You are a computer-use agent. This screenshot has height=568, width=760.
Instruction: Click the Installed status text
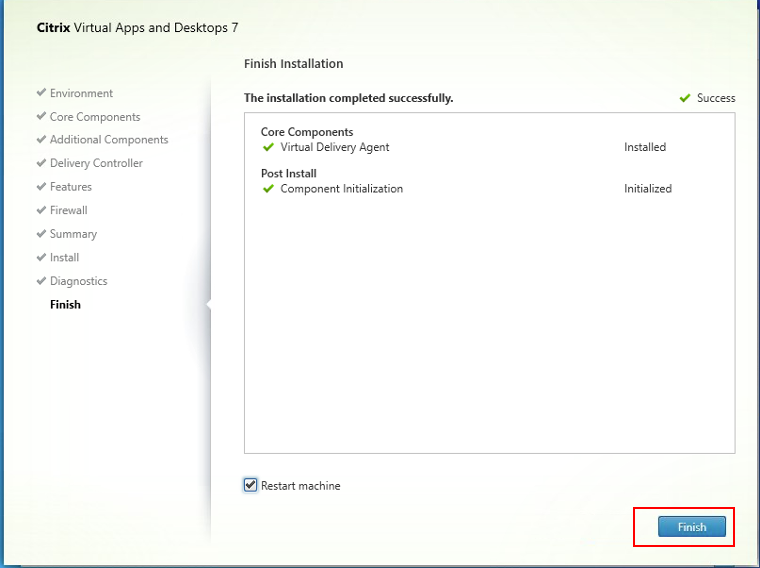coord(645,147)
